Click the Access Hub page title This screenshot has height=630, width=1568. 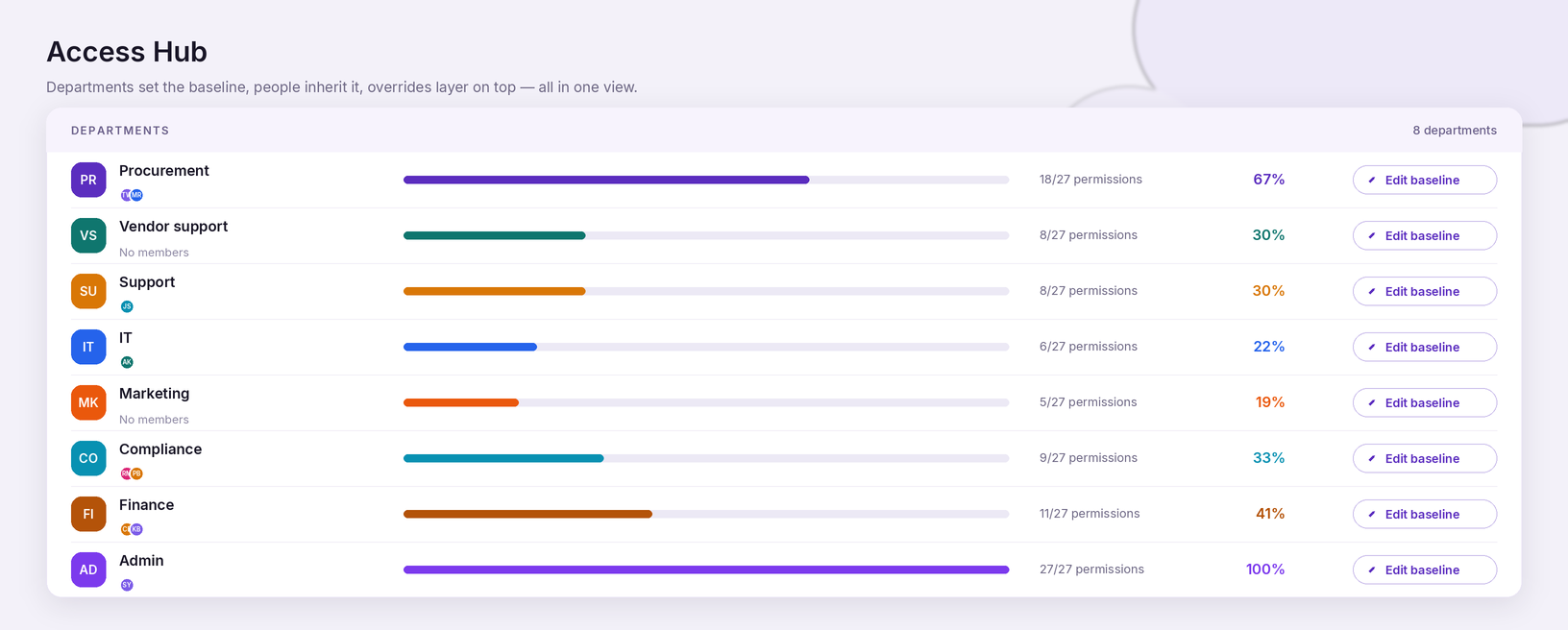pos(127,52)
